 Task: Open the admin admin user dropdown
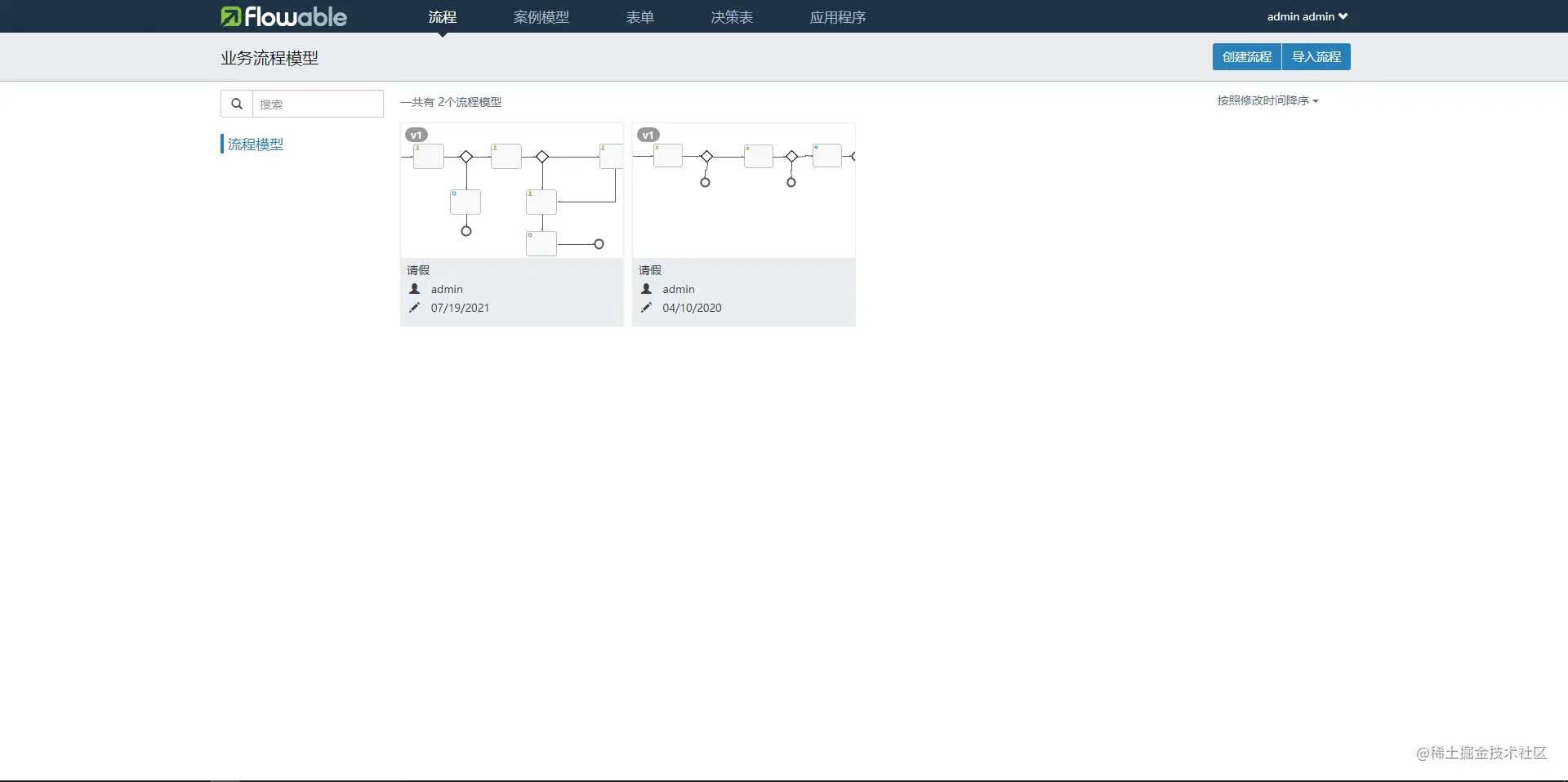(1307, 16)
